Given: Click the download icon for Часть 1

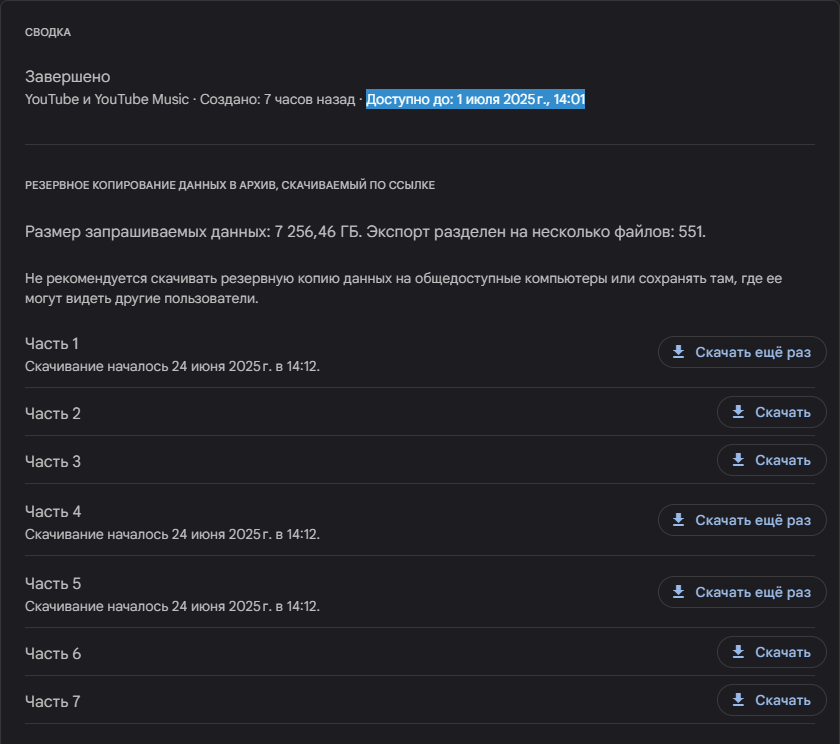Looking at the screenshot, I should [679, 352].
